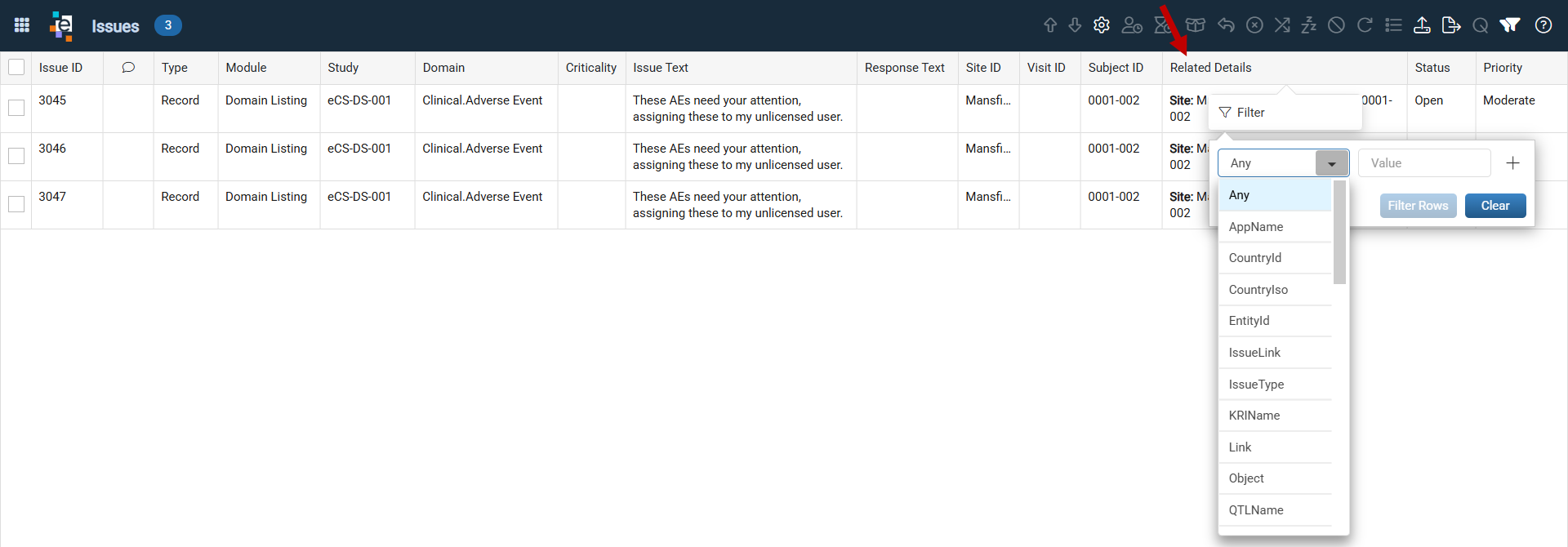This screenshot has width=1568, height=547.
Task: Toggle the select-all checkbox in the header
Action: [16, 68]
